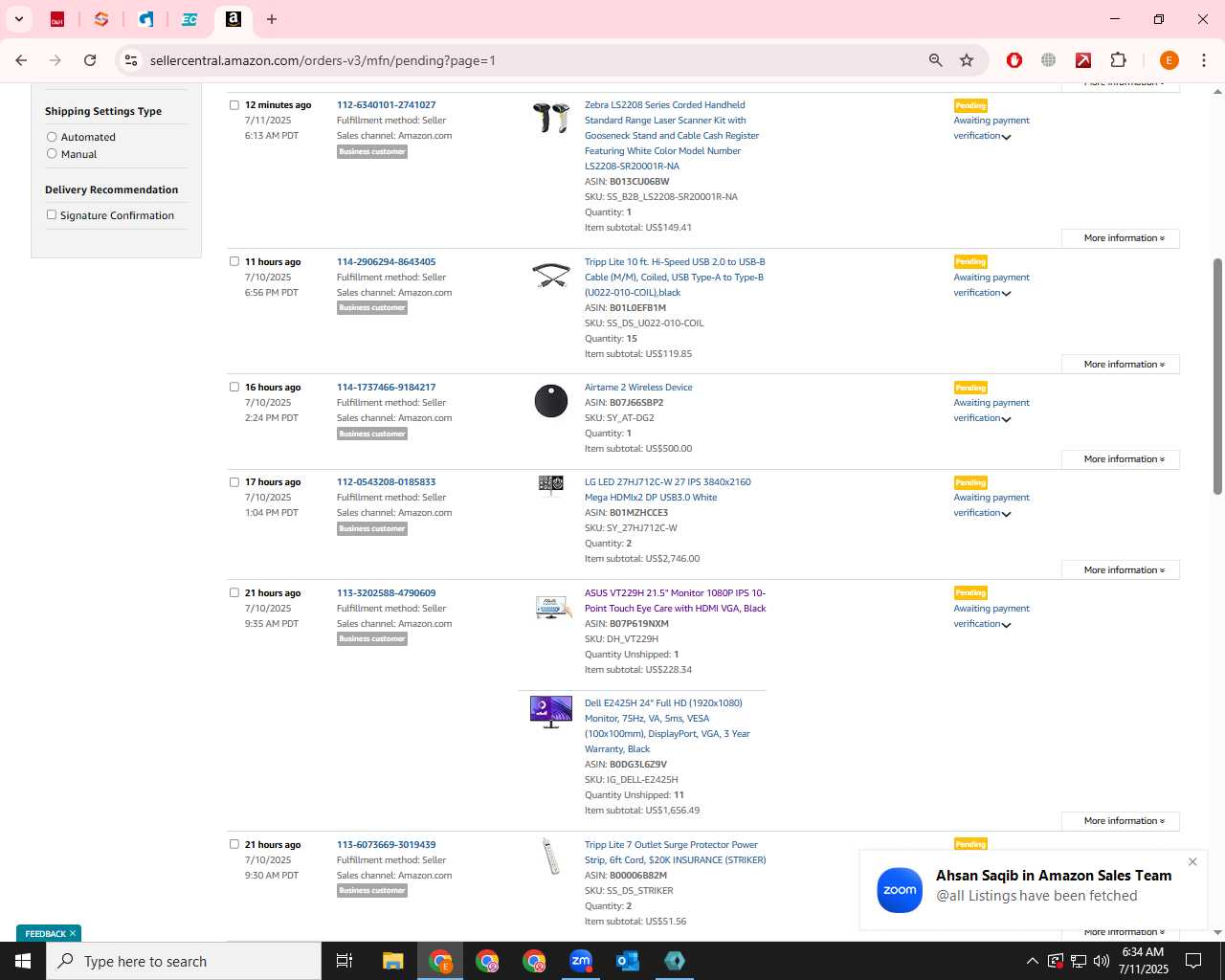Expand More information for Zebra scanner order

coord(1121,238)
